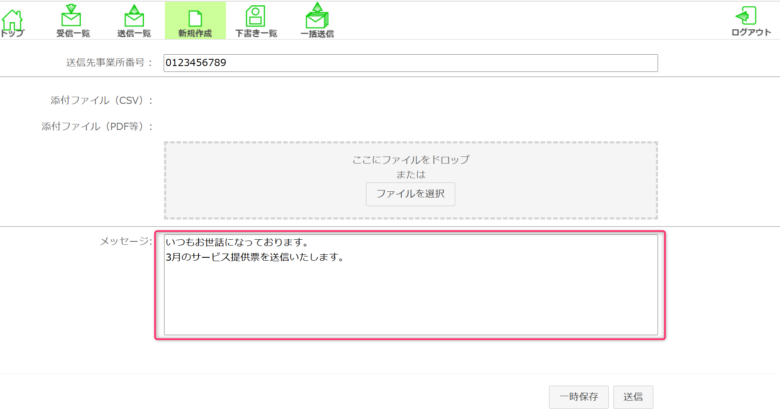Select the 新規作成 blank document icon
This screenshot has height=410, width=780.
(x=195, y=16)
